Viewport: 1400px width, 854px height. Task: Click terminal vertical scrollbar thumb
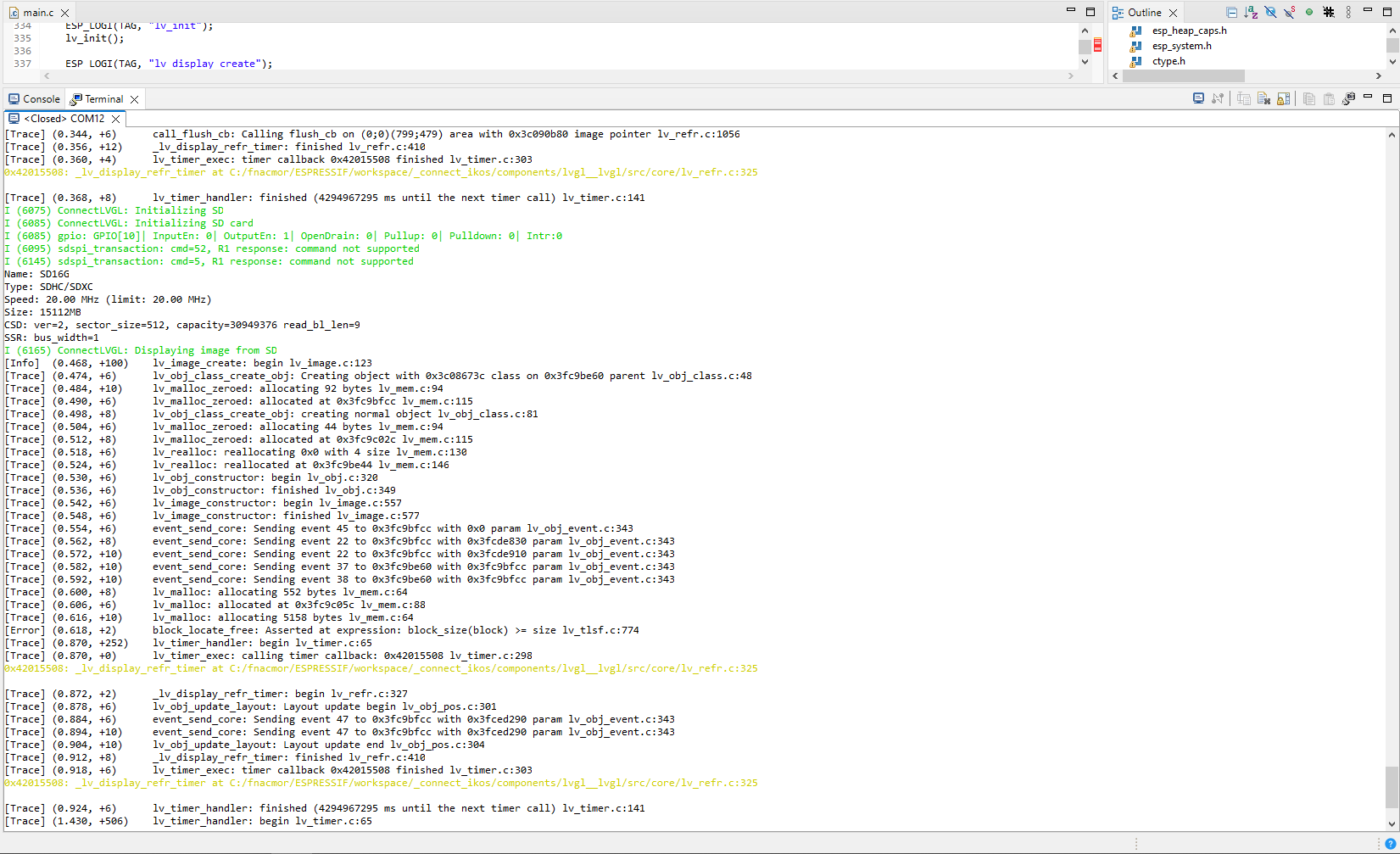pos(1392,788)
